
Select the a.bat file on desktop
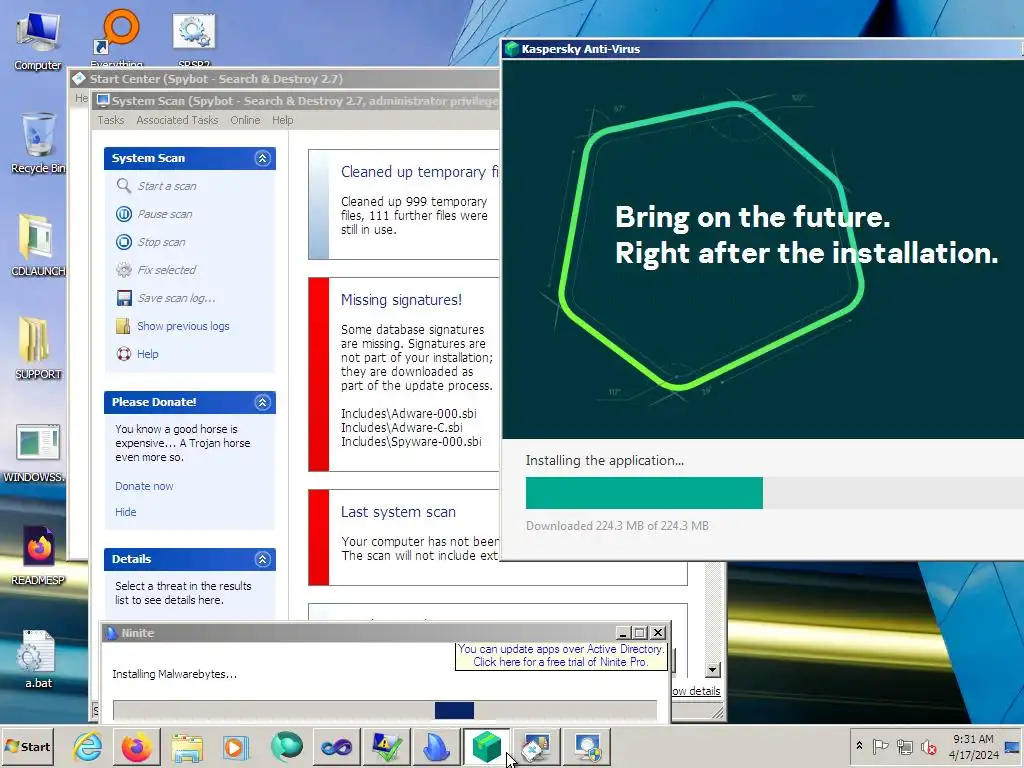pyautogui.click(x=37, y=658)
